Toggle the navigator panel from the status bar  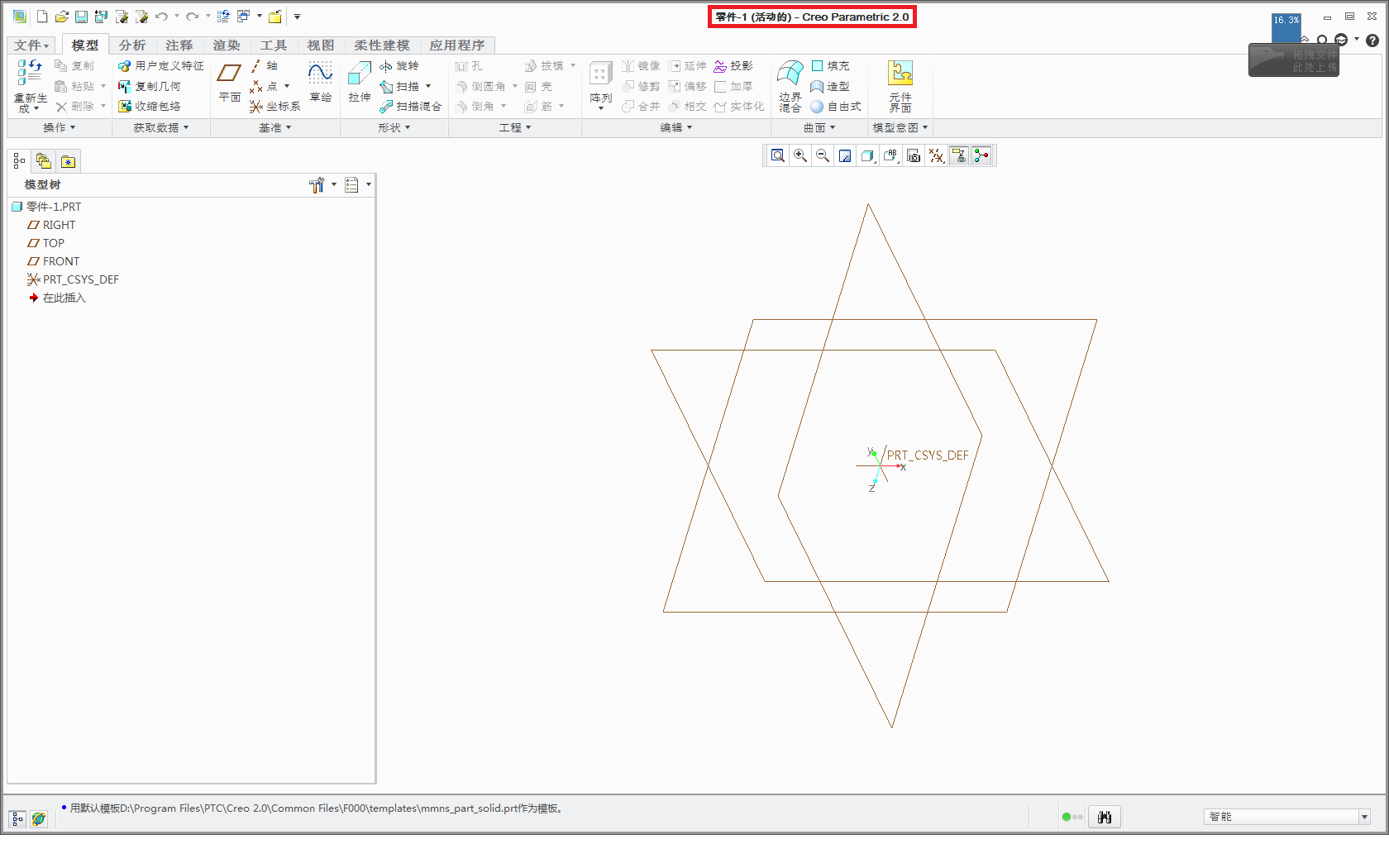[17, 818]
